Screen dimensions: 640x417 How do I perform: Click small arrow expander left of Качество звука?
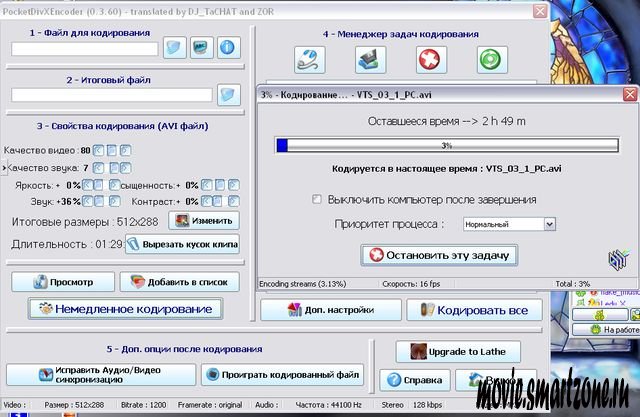4,168
